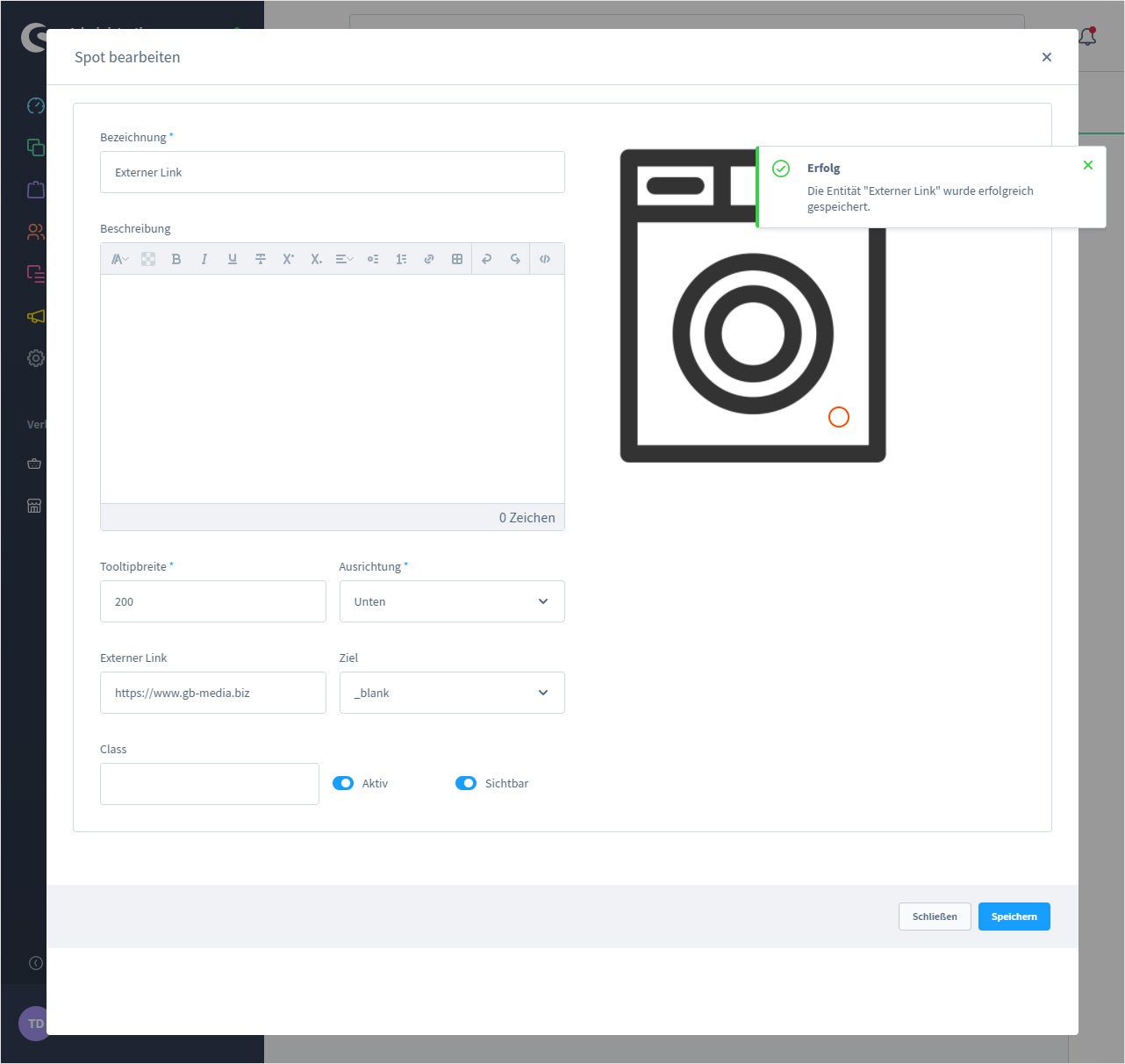Open the text alignment dropdown
This screenshot has height=1064, width=1125.
pos(344,259)
